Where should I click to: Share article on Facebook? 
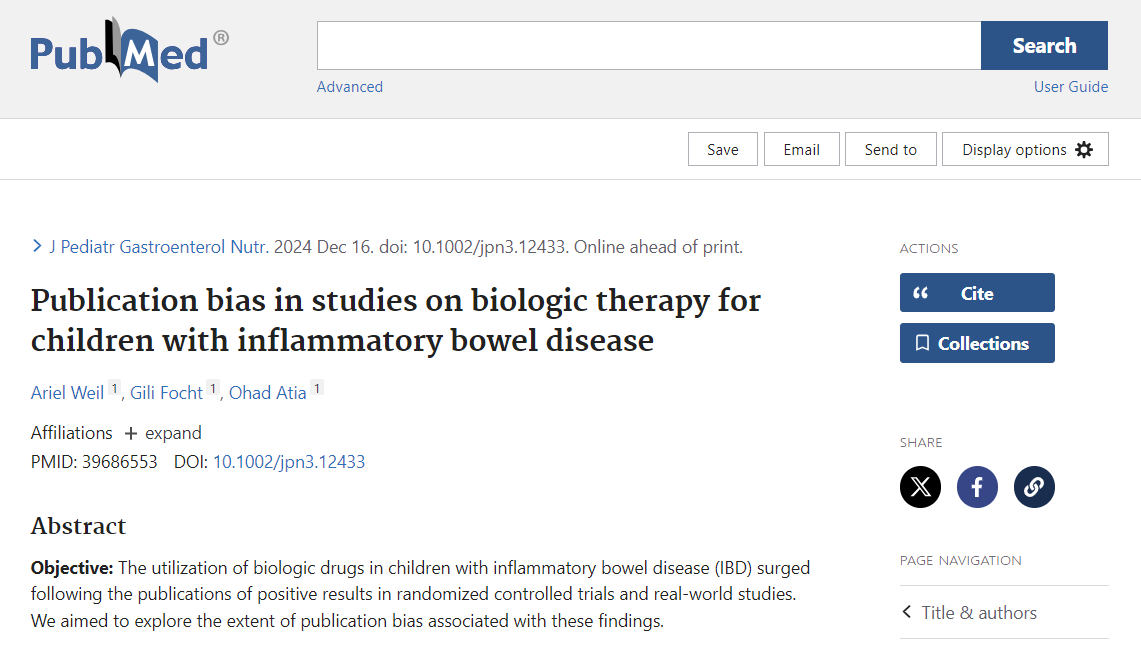coord(977,487)
